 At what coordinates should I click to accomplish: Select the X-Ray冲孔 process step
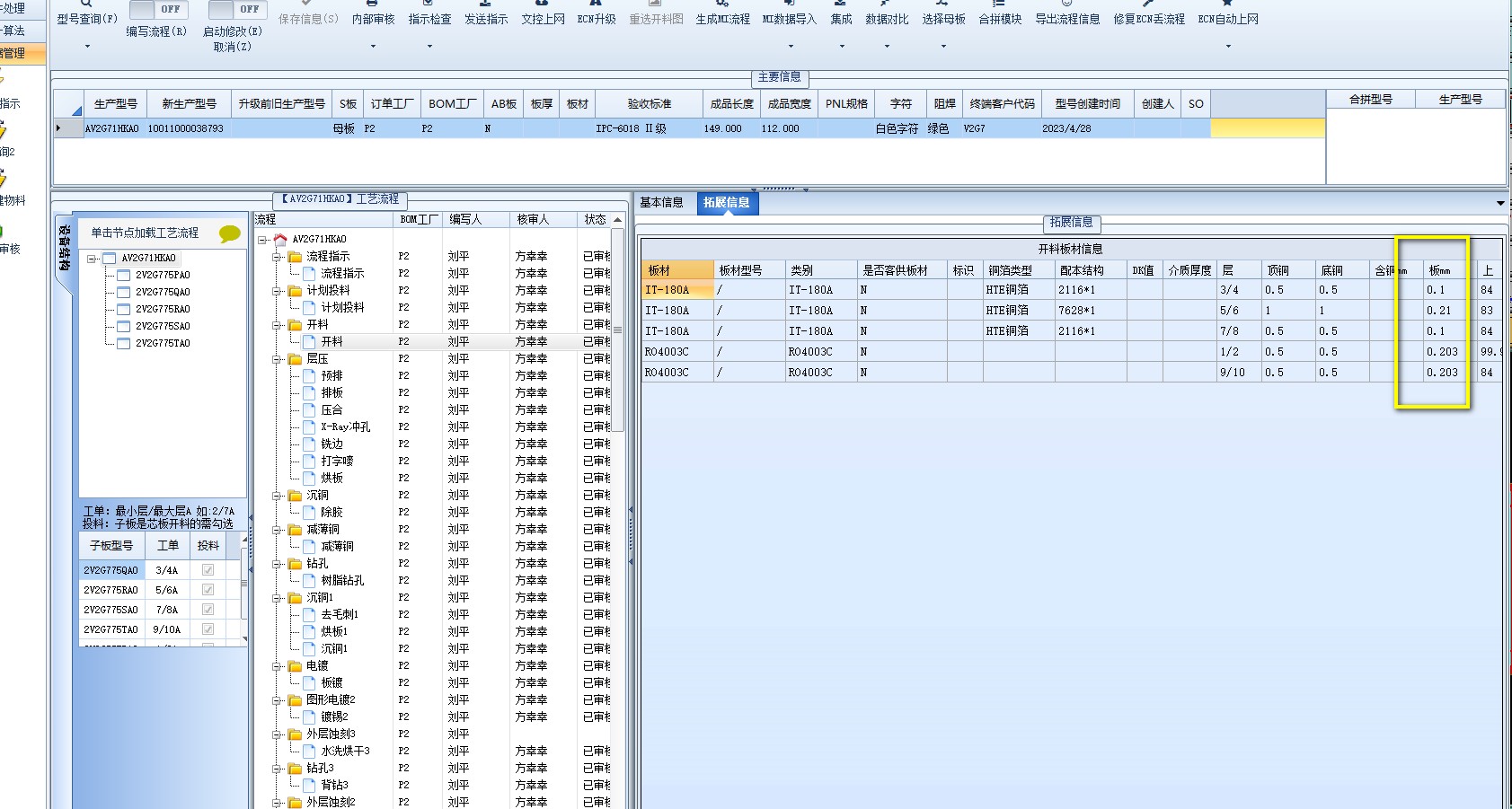[345, 427]
